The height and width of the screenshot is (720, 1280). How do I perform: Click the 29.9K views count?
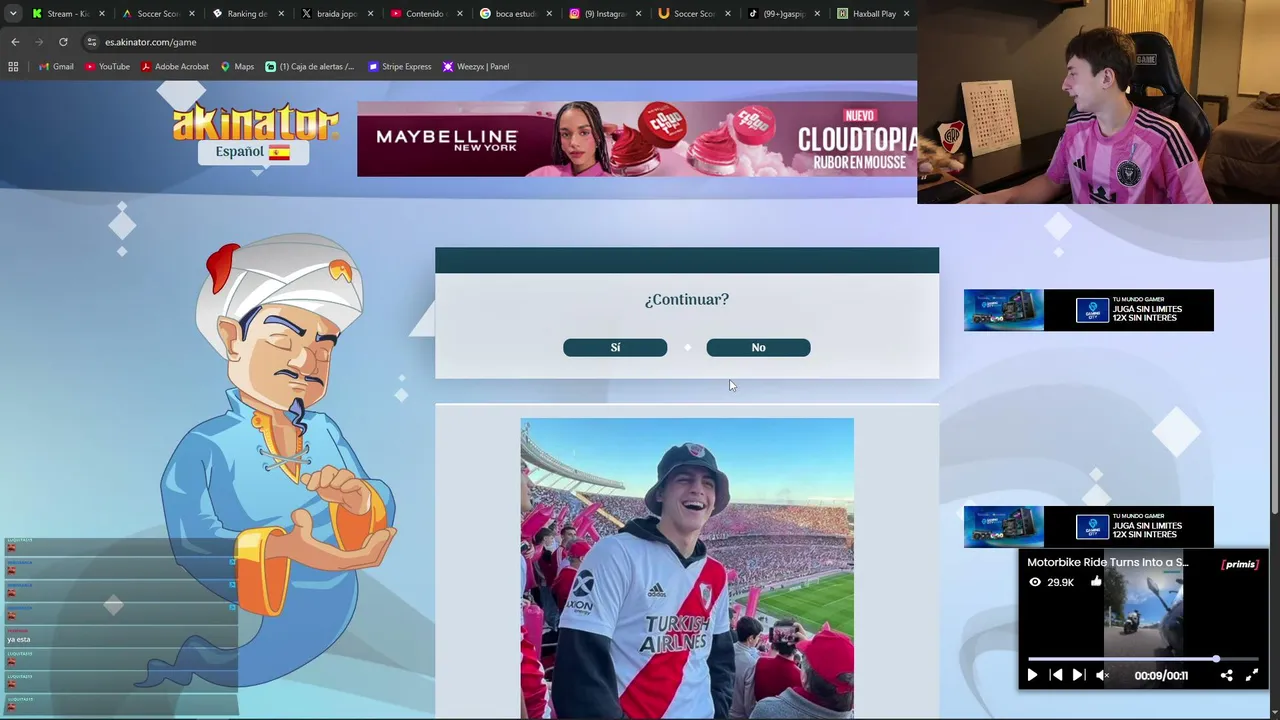click(x=1060, y=582)
